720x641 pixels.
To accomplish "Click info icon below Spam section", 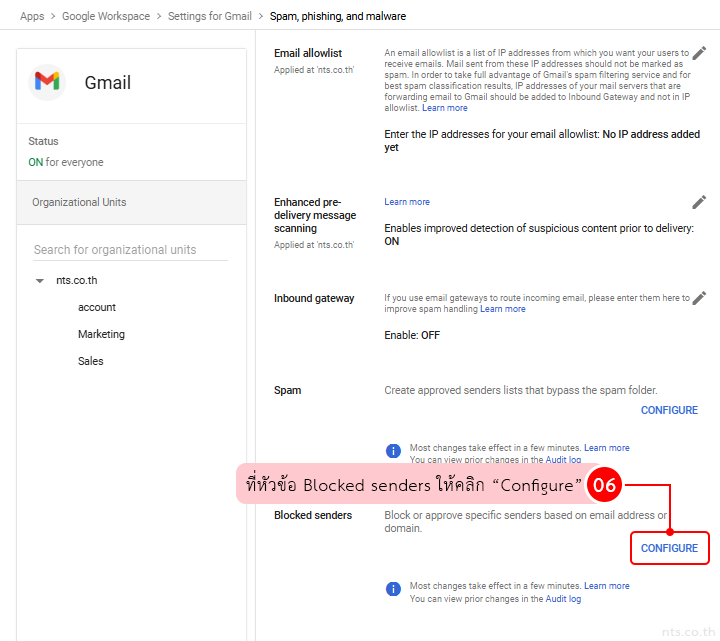I will tap(393, 451).
